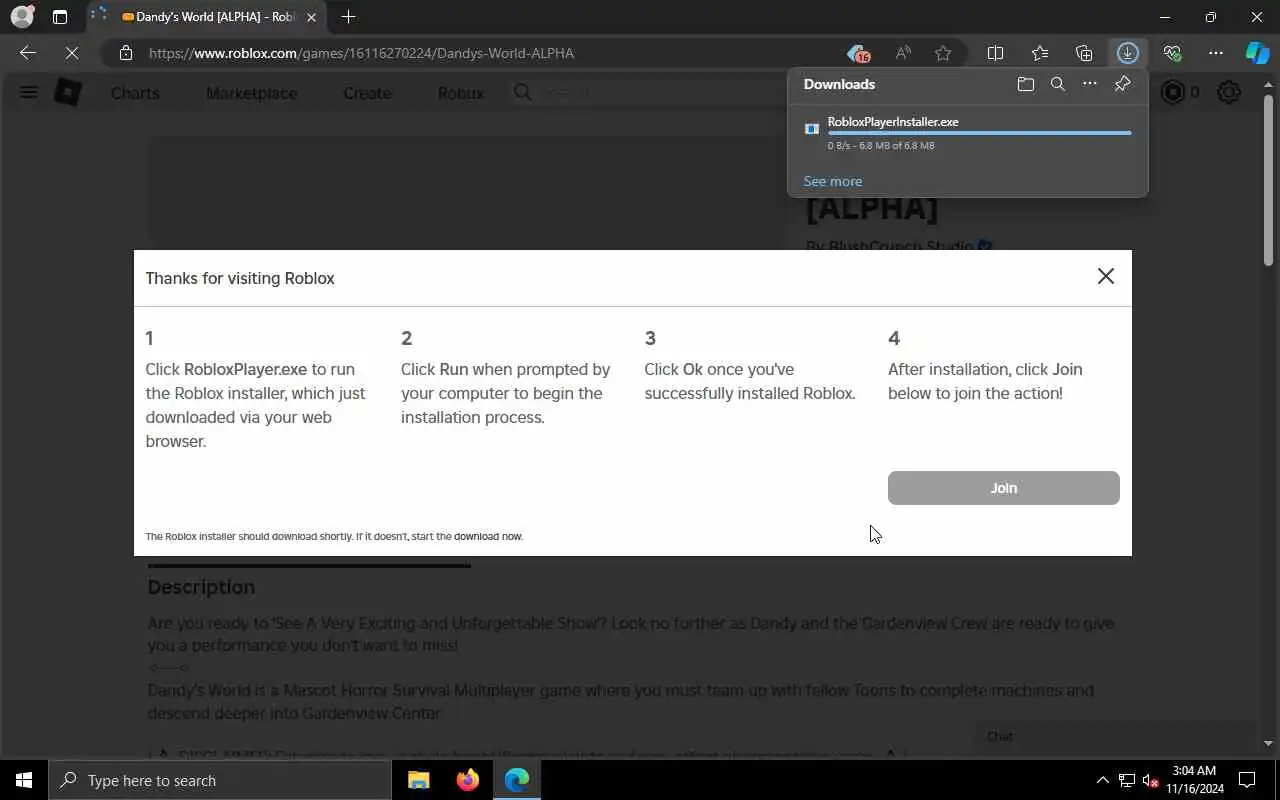Open the Charts page
The height and width of the screenshot is (800, 1280).
coord(135,93)
